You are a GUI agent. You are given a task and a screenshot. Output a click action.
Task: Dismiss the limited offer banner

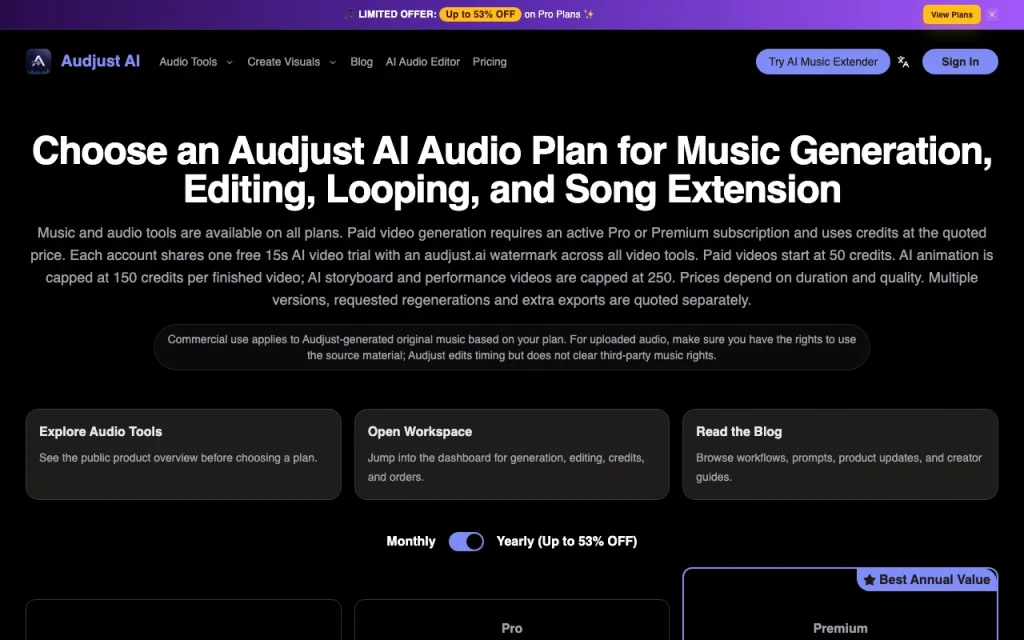992,14
